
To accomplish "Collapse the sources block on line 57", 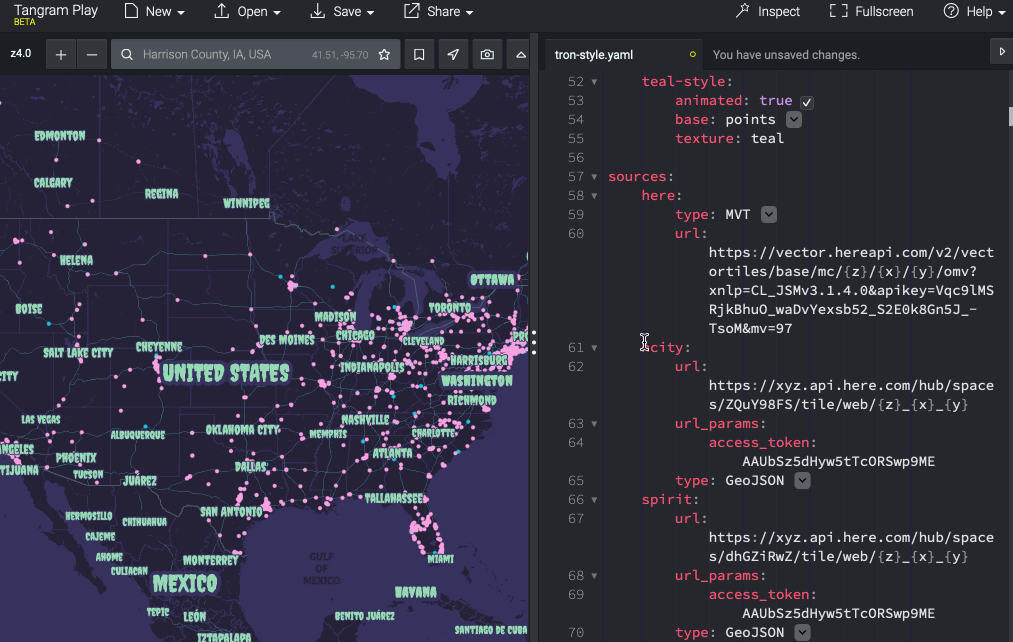I will pyautogui.click(x=594, y=177).
